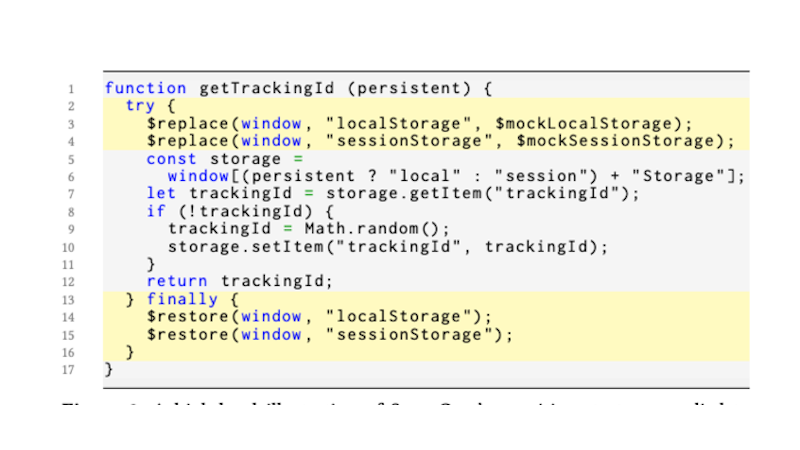The height and width of the screenshot is (450, 800).
Task: Click the "local" string on line 6
Action: (x=424, y=176)
